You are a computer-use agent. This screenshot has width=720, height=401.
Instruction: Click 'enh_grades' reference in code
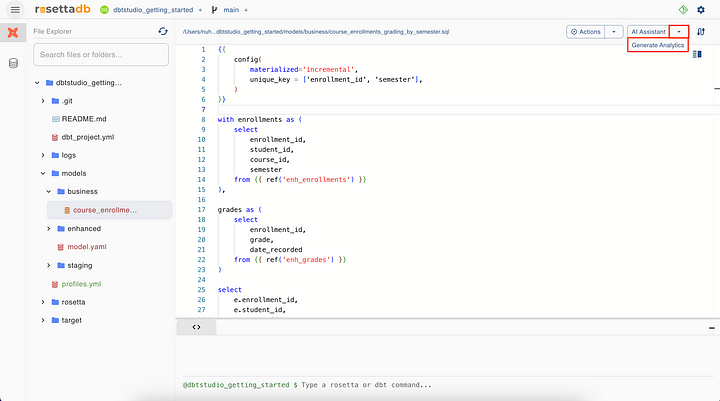click(309, 260)
